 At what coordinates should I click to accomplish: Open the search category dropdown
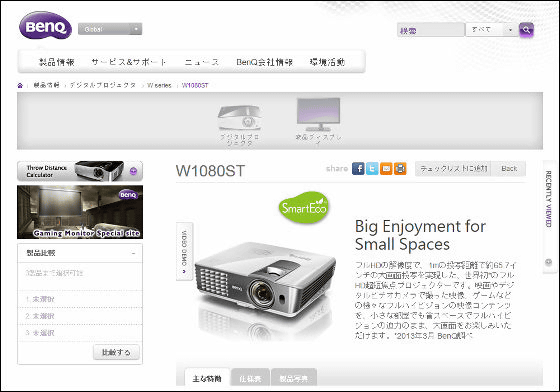pyautogui.click(x=491, y=30)
